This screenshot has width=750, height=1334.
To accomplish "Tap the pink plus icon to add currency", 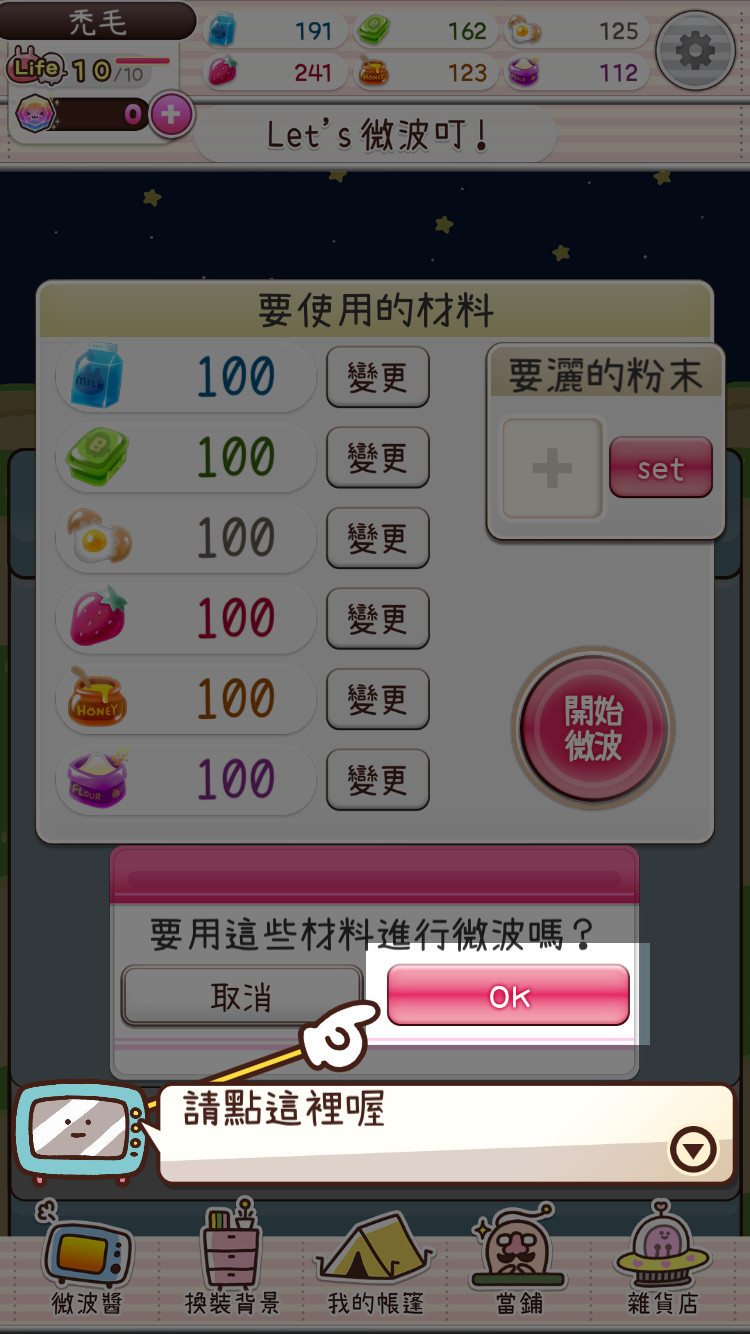I will pyautogui.click(x=171, y=115).
